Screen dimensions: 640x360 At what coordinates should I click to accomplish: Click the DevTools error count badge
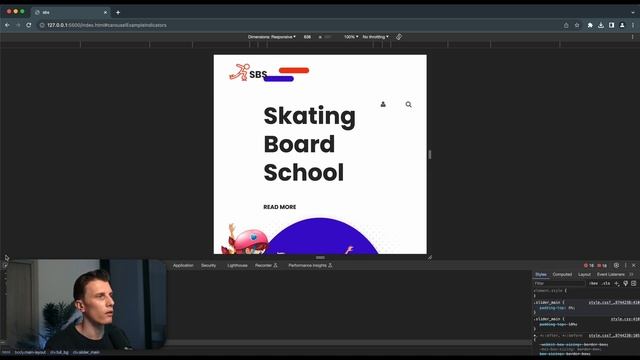589,265
